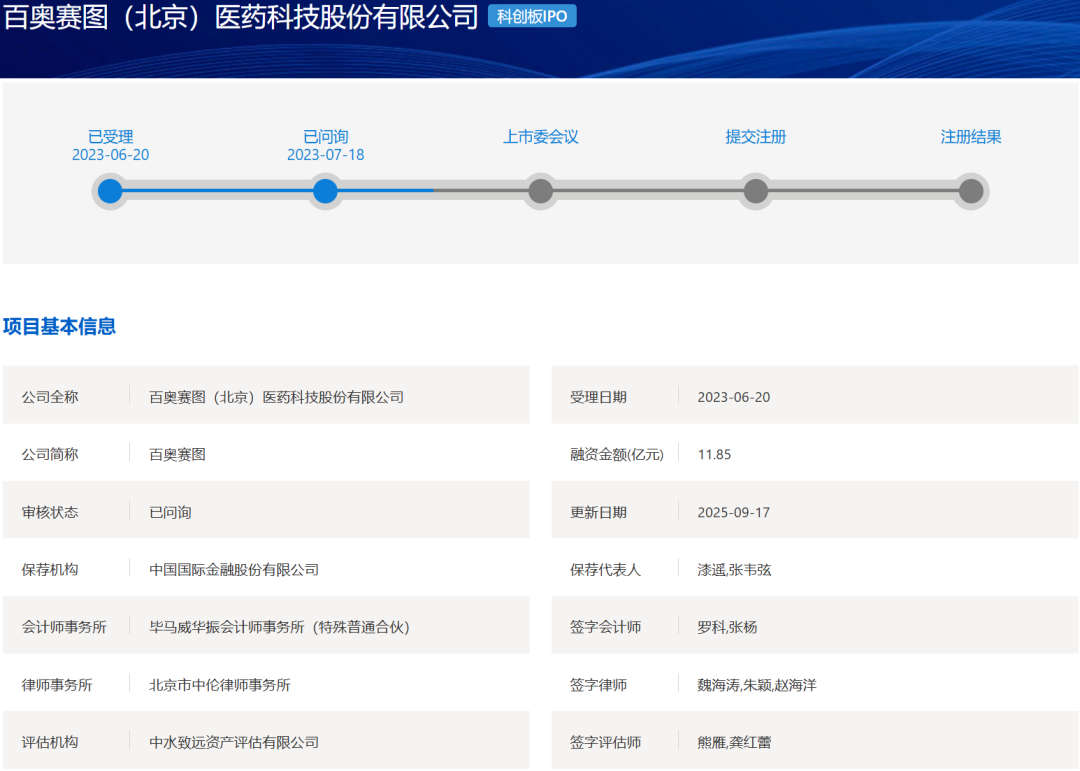
Task: Click the 保荐机构 value 中国国际金融股份有限公司
Action: (x=234, y=569)
